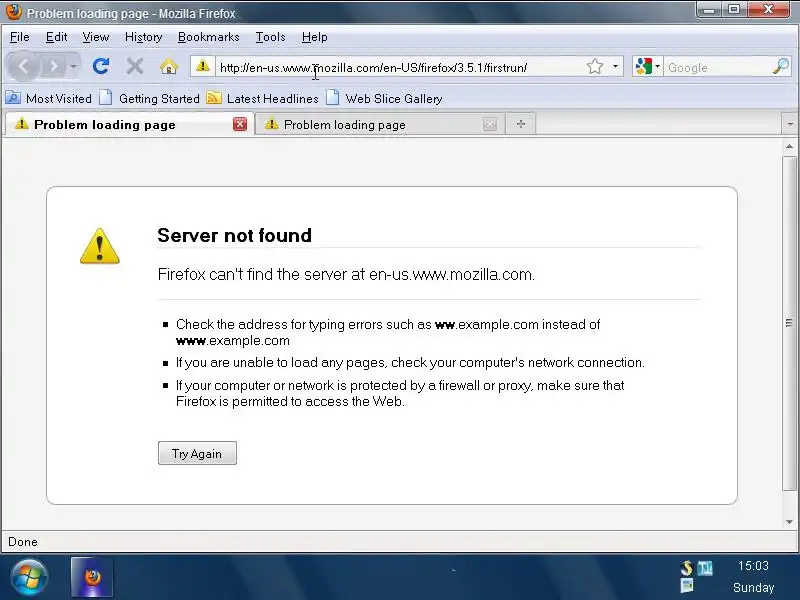Open the Latest Headlines feed bookmark

click(x=263, y=98)
